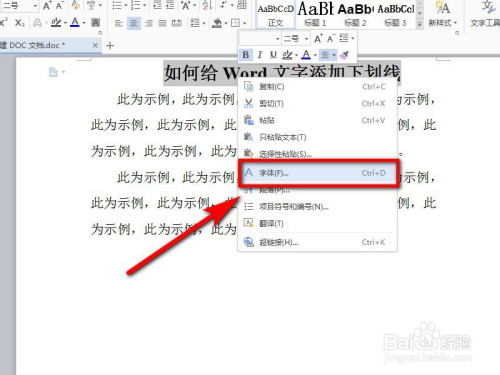The width and height of the screenshot is (500, 375).
Task: Toggle the ribbon center alignment button
Action: click(x=134, y=23)
